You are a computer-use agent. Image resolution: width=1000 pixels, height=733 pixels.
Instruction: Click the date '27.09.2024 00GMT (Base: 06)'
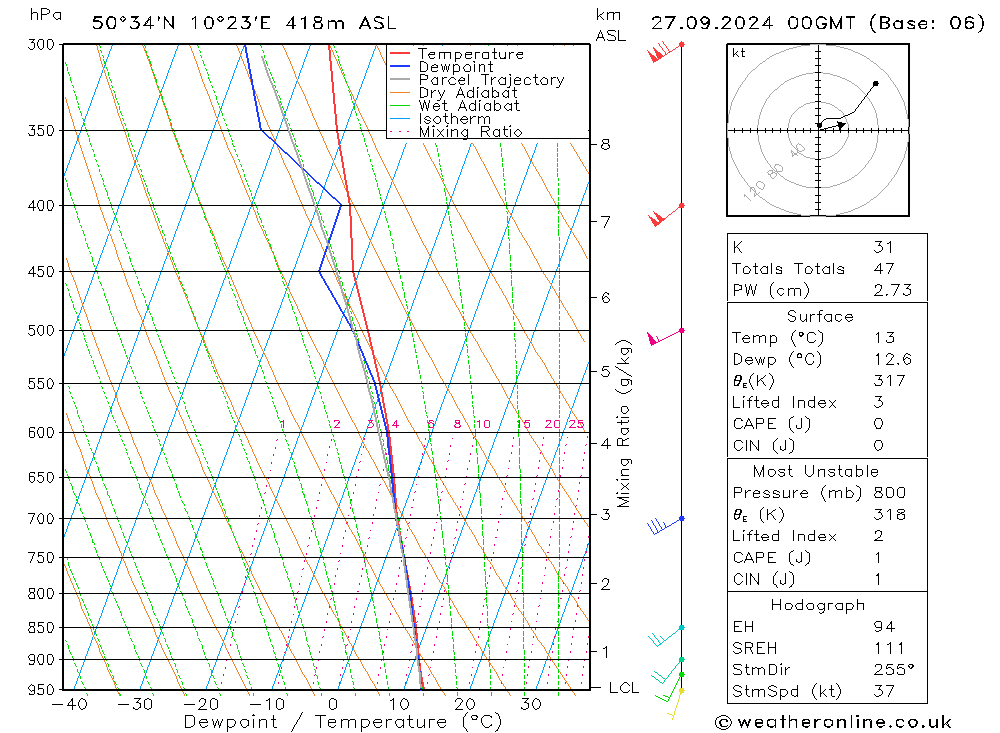pos(818,23)
